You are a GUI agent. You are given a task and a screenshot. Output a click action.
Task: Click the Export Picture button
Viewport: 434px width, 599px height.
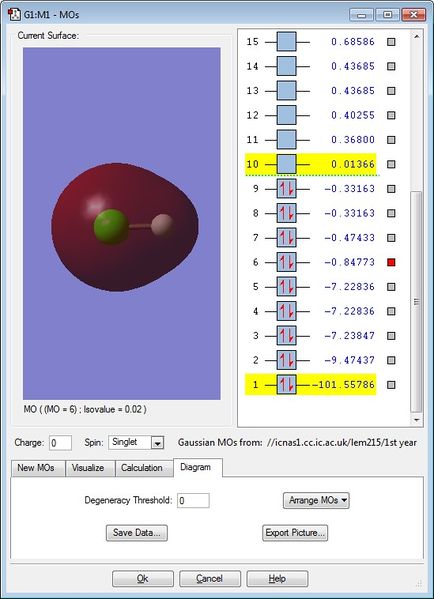point(295,533)
